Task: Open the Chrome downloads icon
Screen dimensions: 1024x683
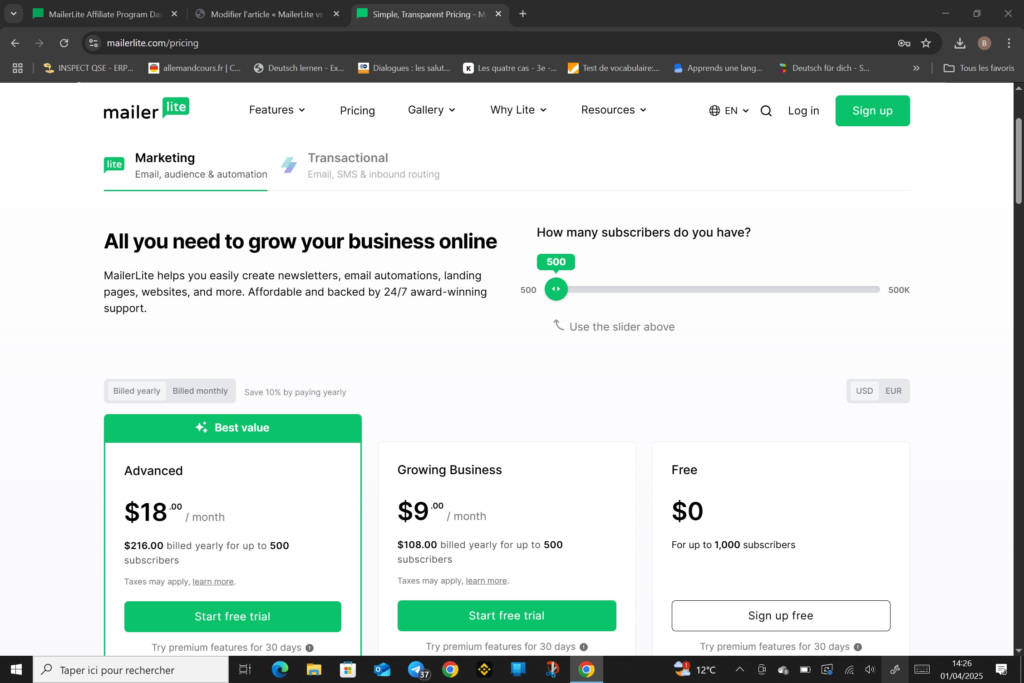Action: [x=959, y=43]
